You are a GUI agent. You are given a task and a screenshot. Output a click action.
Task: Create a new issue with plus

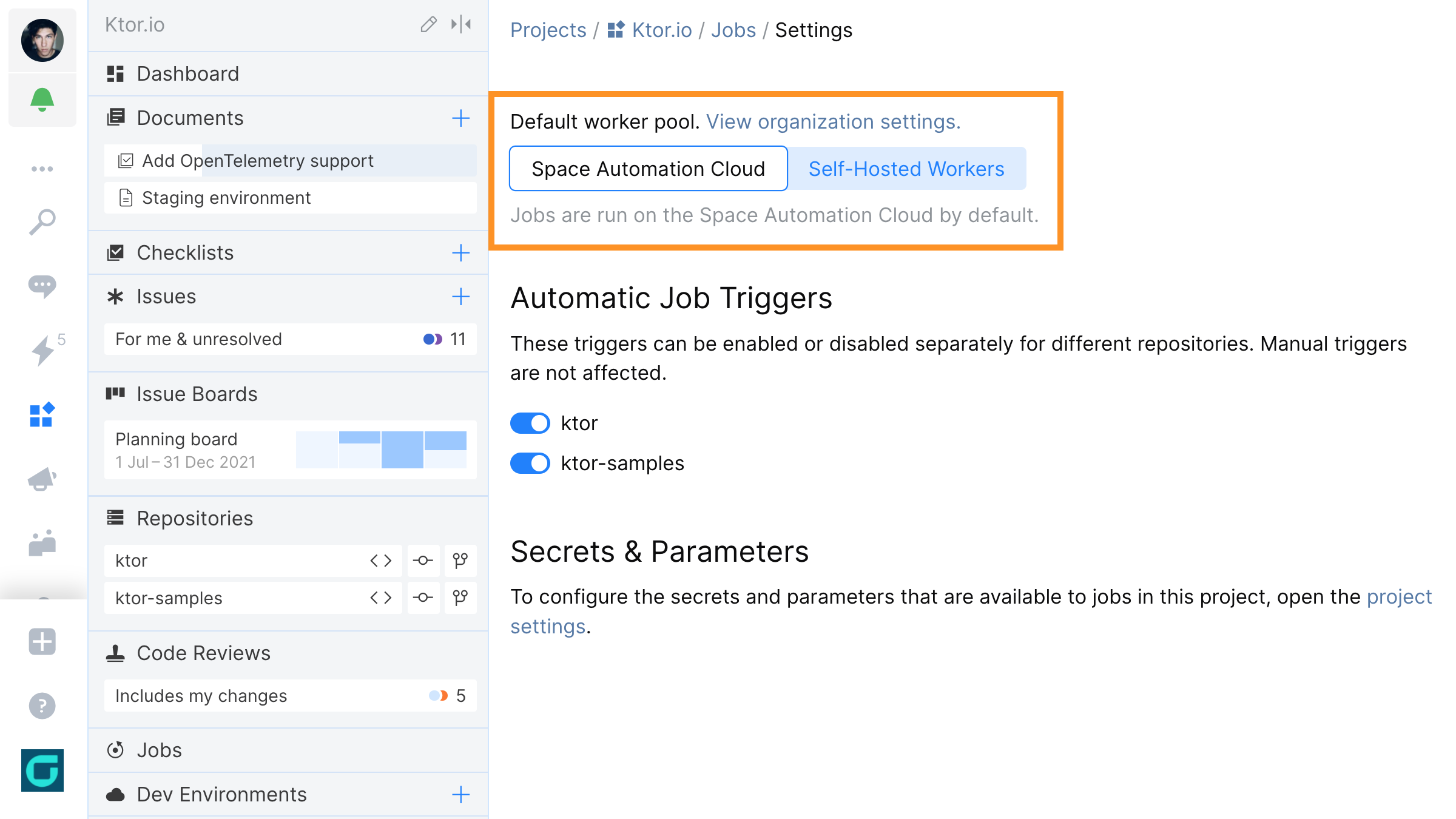tap(461, 297)
